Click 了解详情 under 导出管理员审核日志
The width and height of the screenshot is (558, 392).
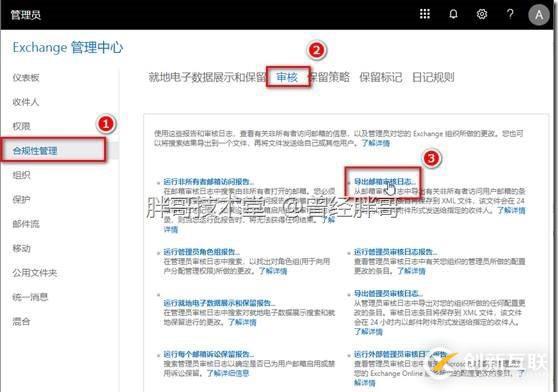point(368,332)
